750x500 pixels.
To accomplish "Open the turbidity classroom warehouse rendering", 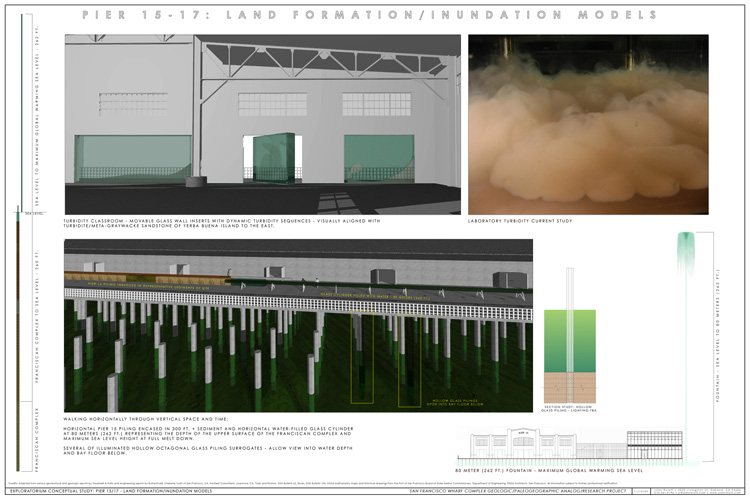I will 263,124.
